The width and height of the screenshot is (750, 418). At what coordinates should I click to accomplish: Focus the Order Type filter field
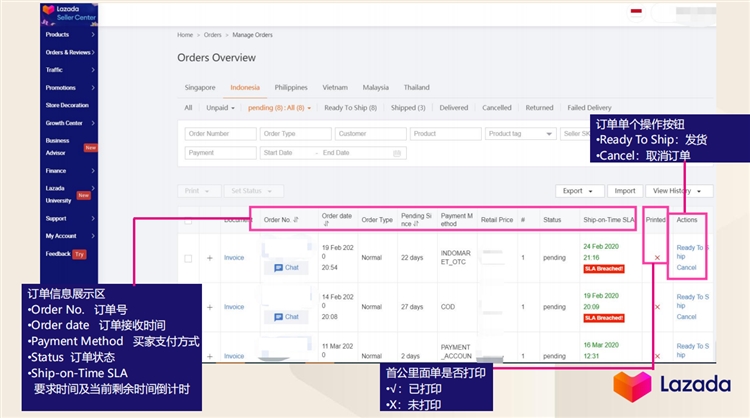click(296, 133)
